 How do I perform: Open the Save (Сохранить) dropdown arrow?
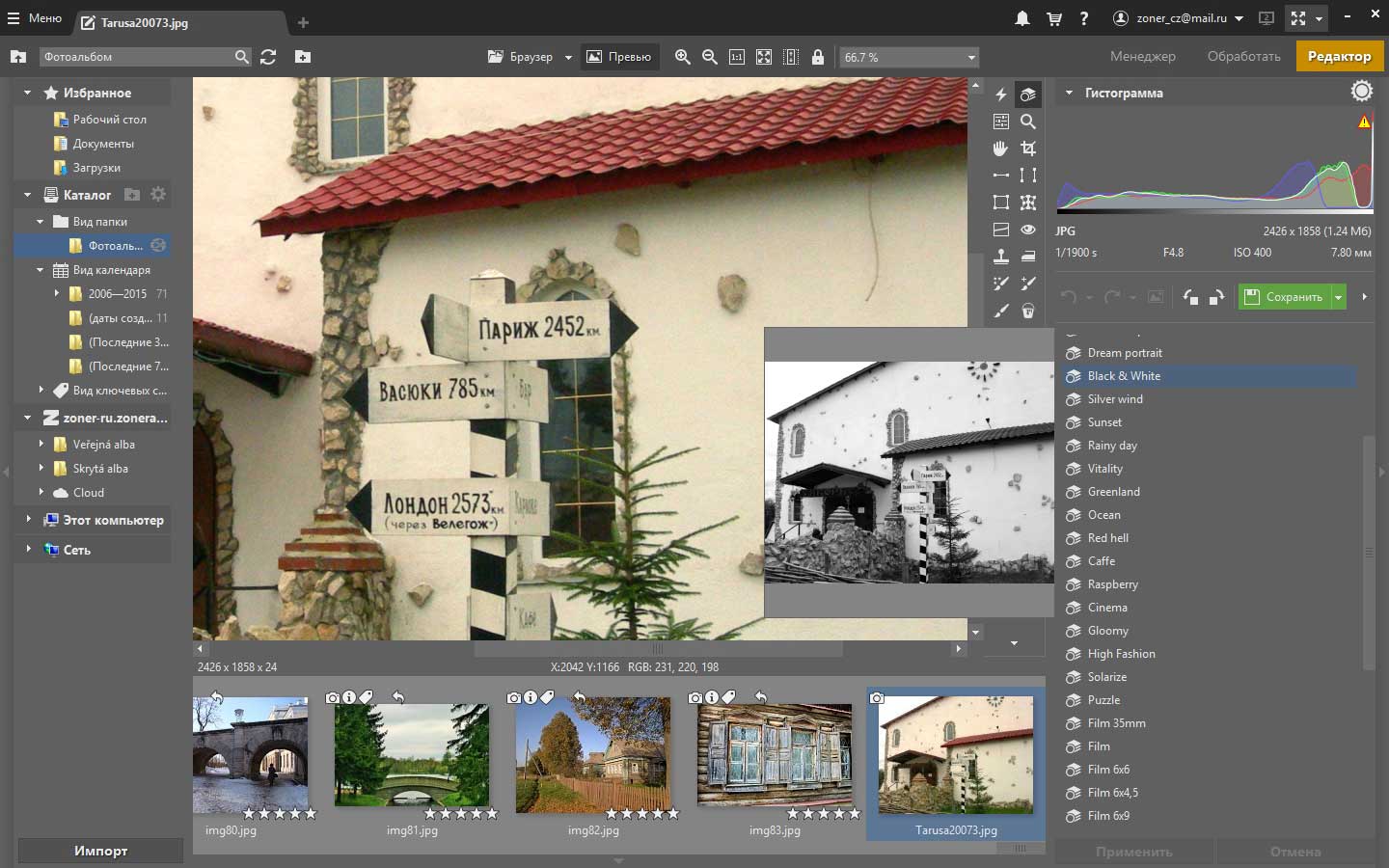(x=1339, y=297)
